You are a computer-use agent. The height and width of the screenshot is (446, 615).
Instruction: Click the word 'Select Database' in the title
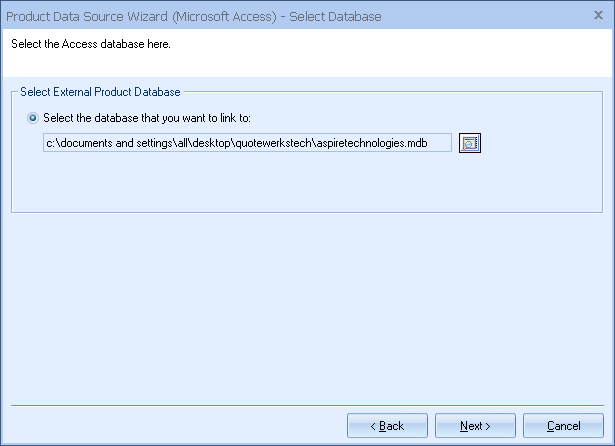pos(335,15)
